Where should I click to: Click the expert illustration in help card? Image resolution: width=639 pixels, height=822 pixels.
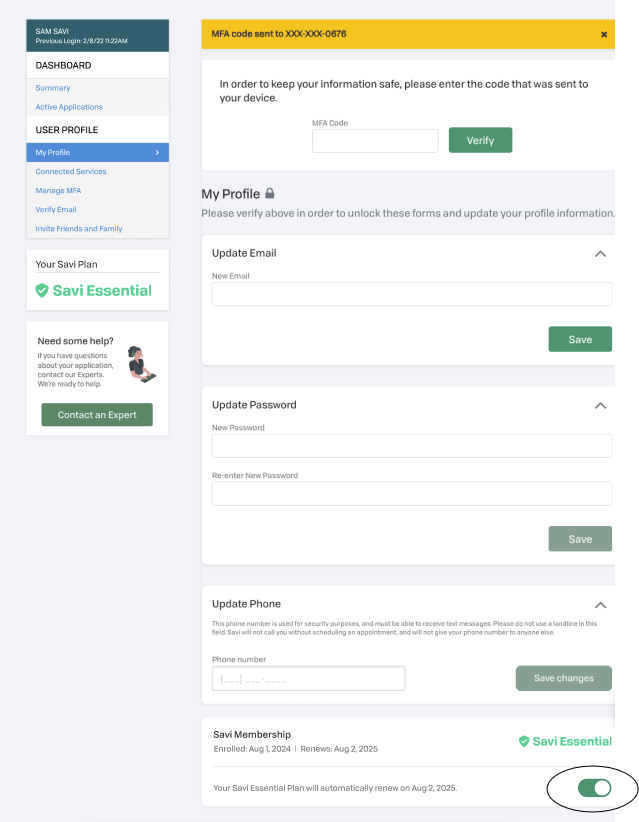point(141,365)
